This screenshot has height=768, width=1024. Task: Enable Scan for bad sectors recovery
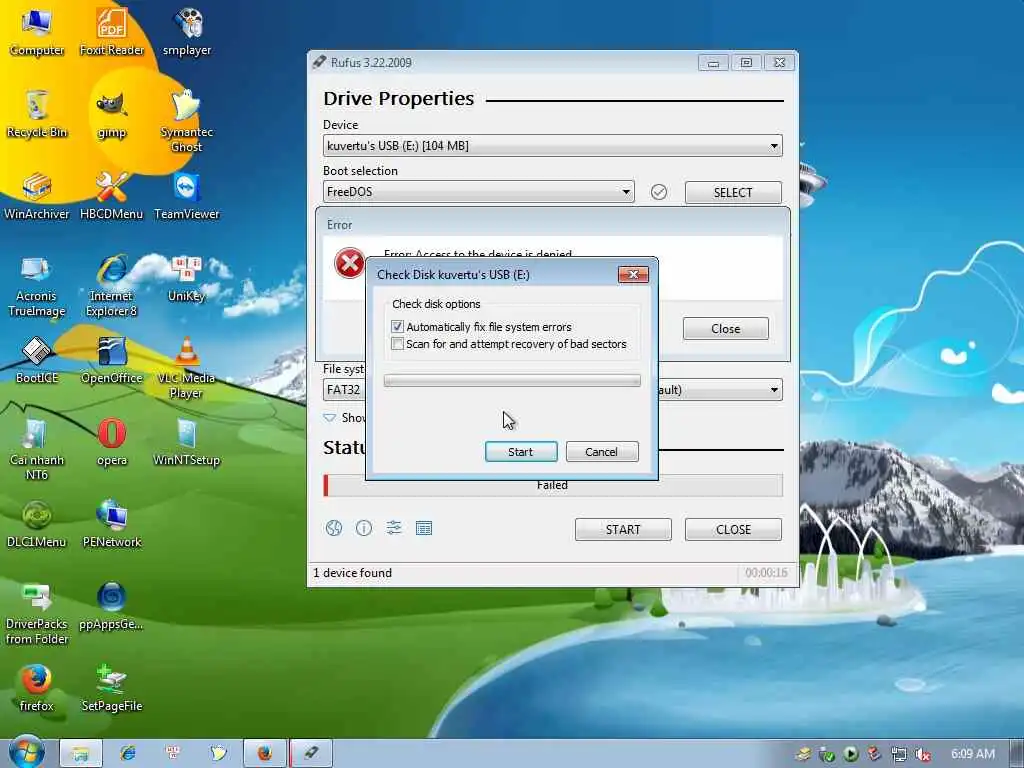(x=397, y=344)
